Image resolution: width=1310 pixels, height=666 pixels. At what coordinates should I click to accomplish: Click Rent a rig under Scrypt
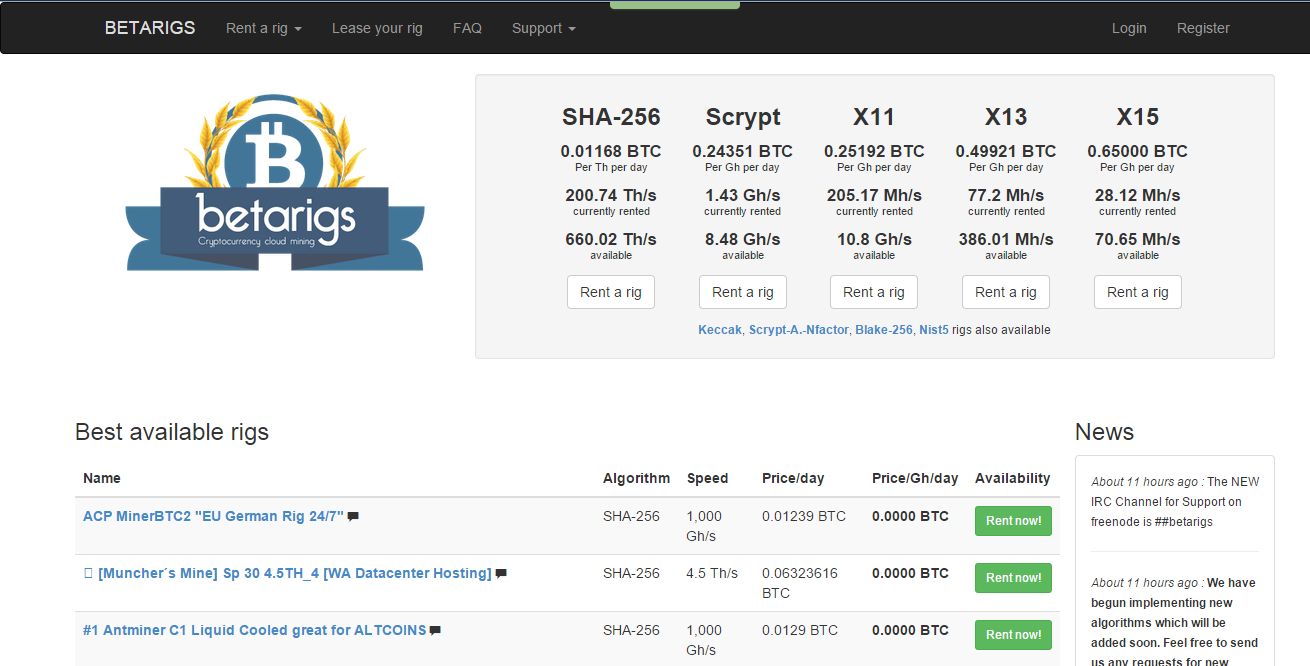pyautogui.click(x=742, y=292)
